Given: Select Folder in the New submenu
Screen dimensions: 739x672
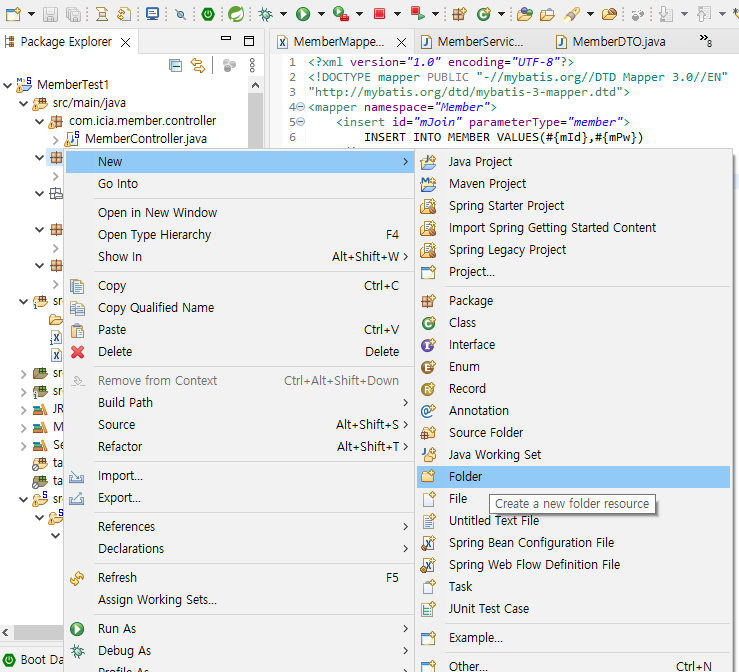Looking at the screenshot, I should [x=574, y=476].
